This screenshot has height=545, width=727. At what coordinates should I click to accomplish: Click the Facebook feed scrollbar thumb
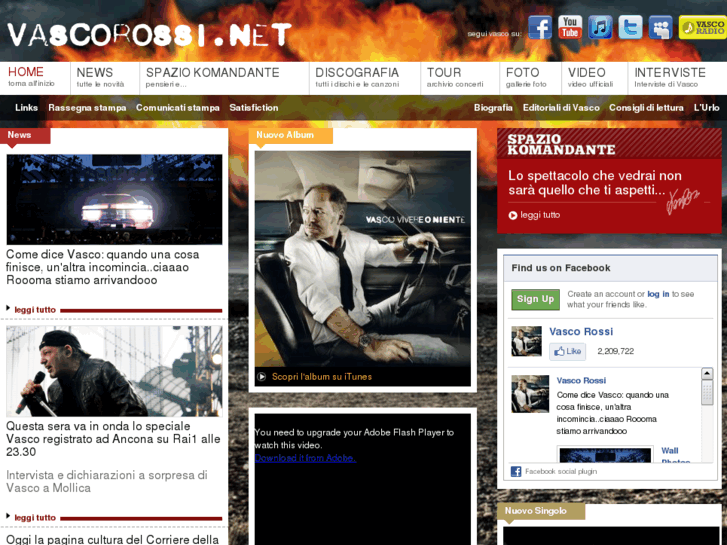pyautogui.click(x=707, y=392)
